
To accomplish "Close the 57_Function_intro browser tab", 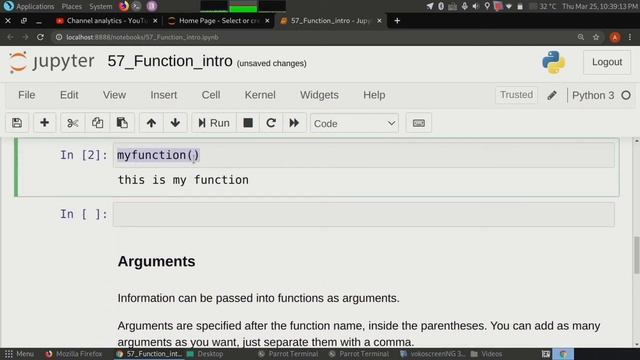I will point(379,20).
